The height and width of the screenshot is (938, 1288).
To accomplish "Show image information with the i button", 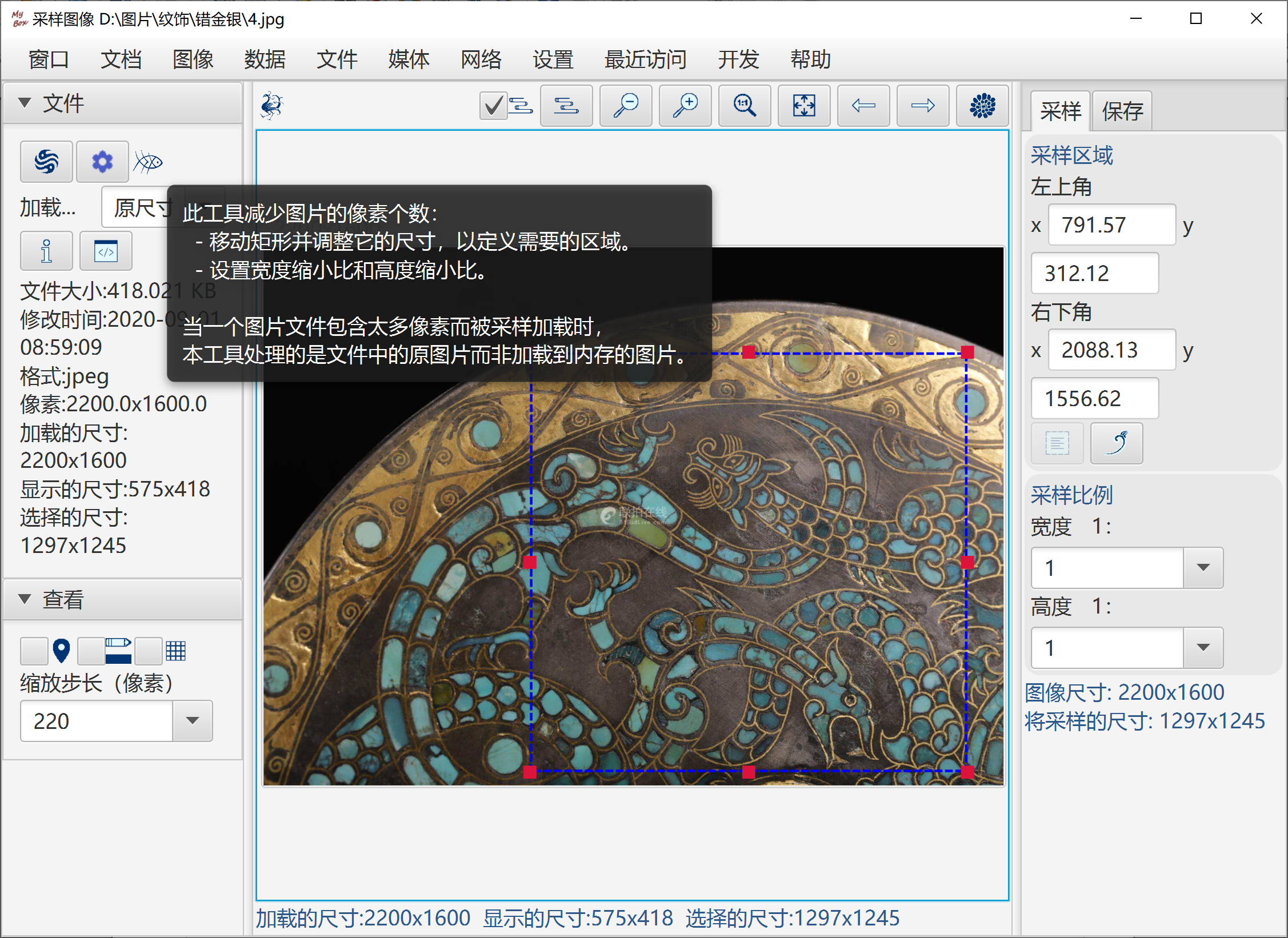I will tap(46, 251).
